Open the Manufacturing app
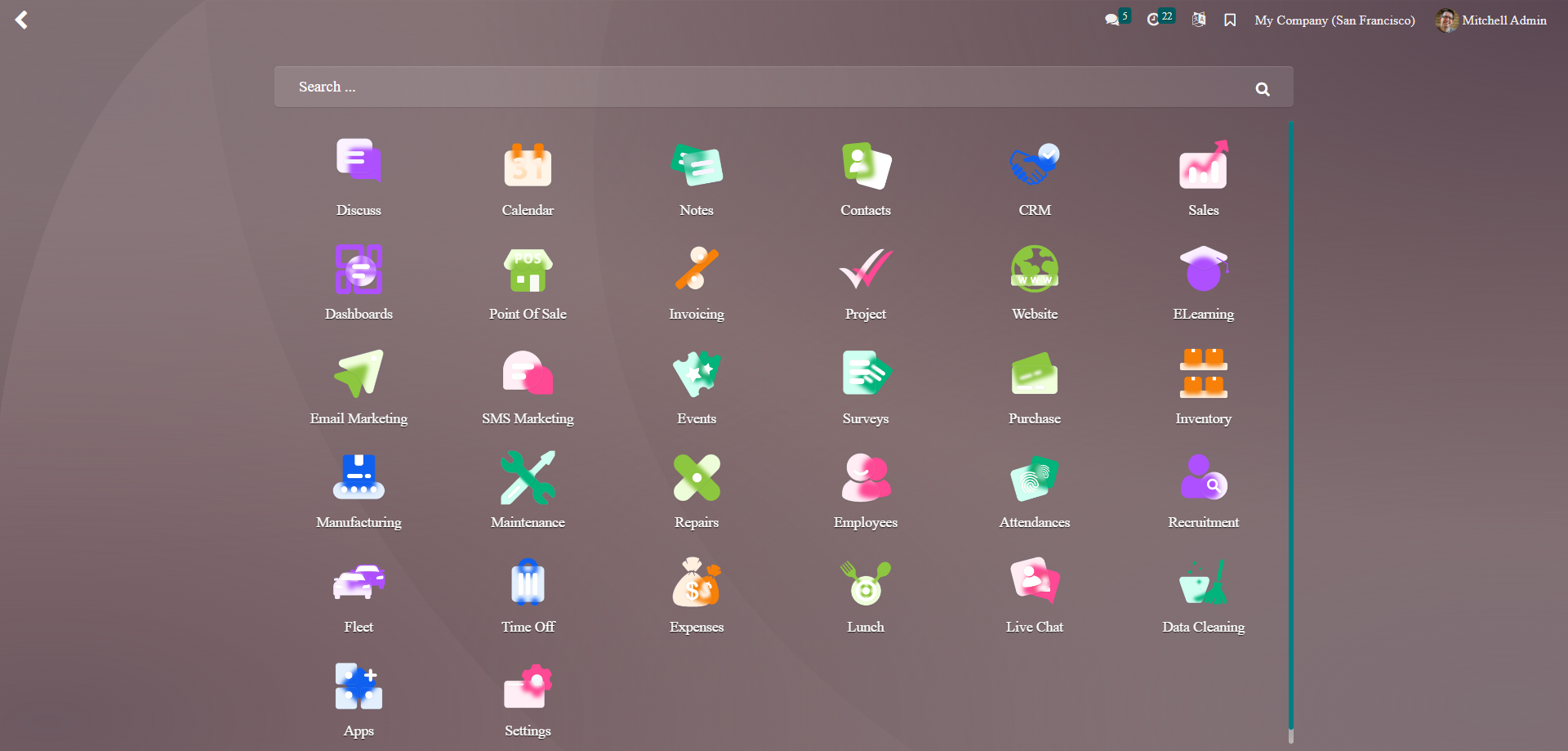The height and width of the screenshot is (751, 1568). (359, 489)
